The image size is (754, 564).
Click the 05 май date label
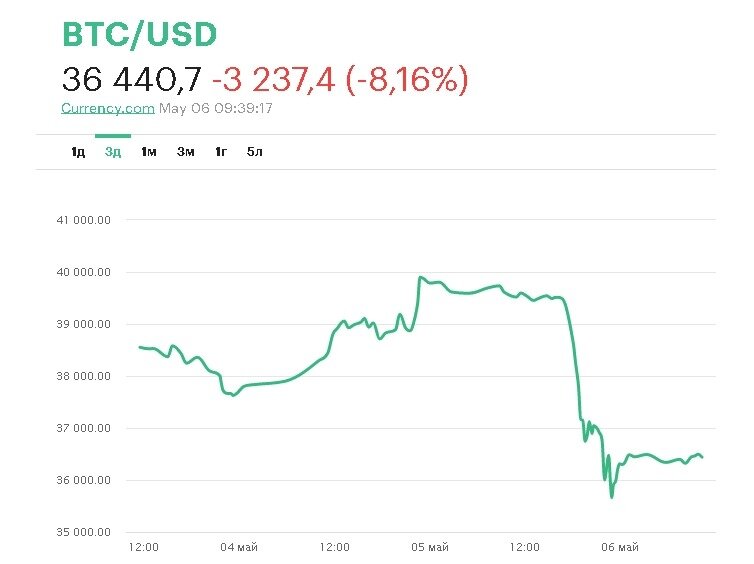(x=429, y=547)
